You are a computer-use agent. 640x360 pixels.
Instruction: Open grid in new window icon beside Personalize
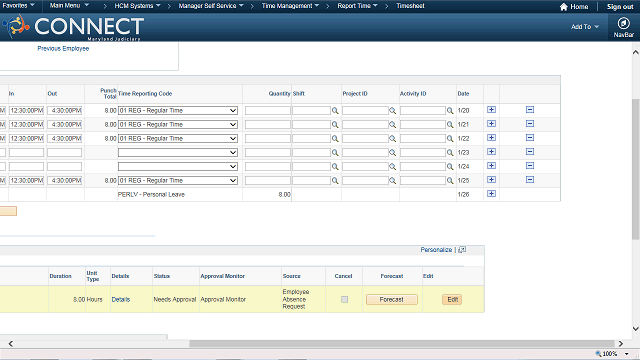pos(462,249)
